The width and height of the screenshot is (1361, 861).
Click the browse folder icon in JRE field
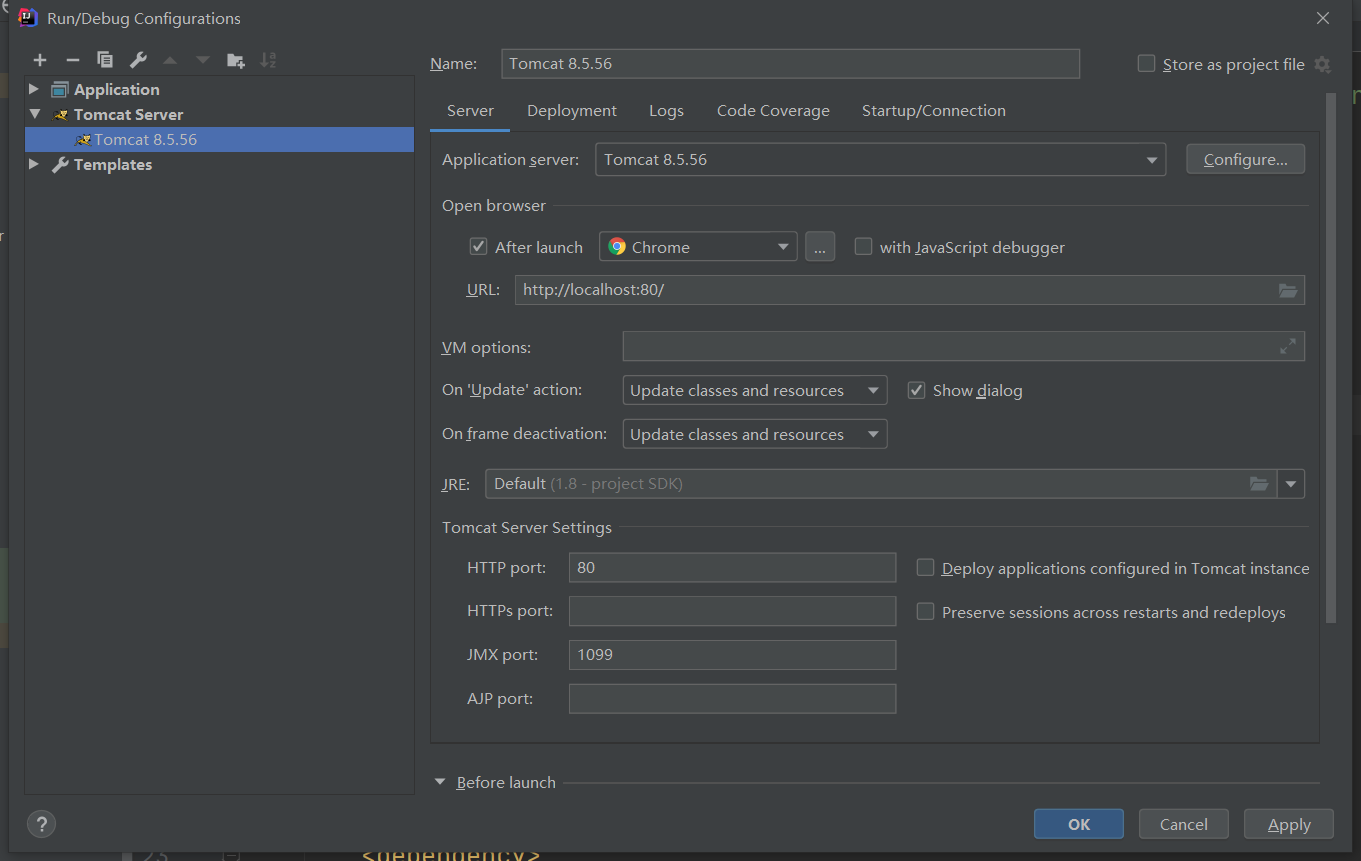[1259, 484]
